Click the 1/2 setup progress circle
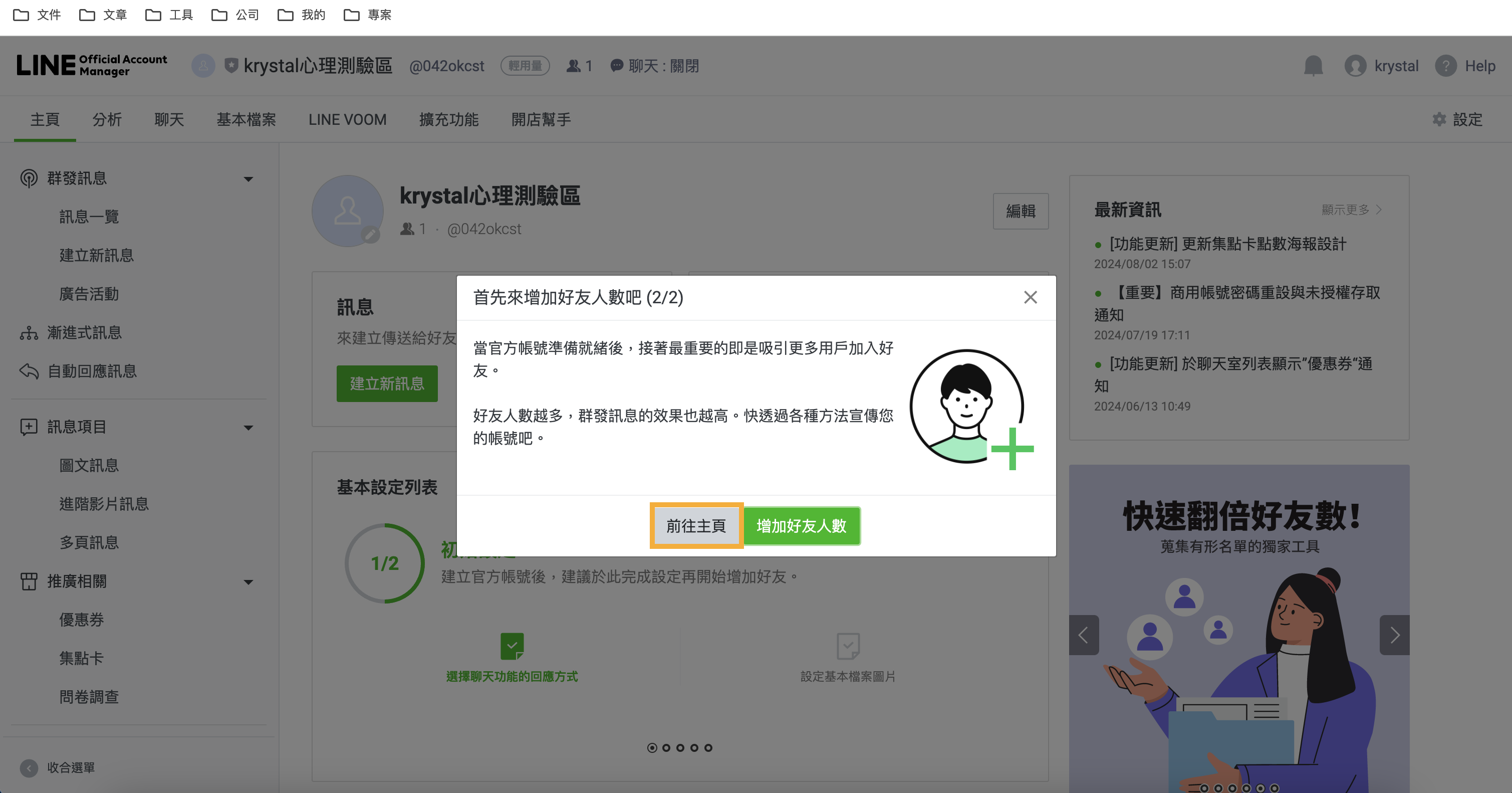Image resolution: width=1512 pixels, height=793 pixels. [x=384, y=563]
